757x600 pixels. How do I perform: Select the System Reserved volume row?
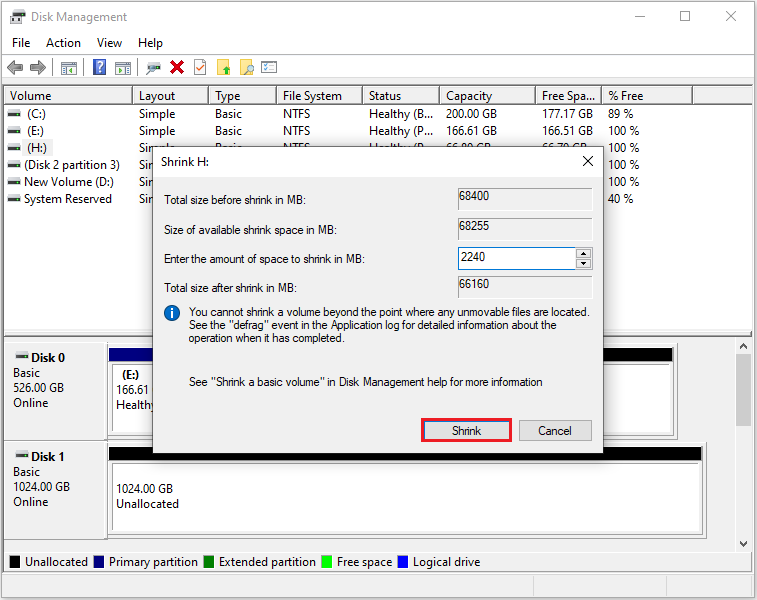point(68,199)
